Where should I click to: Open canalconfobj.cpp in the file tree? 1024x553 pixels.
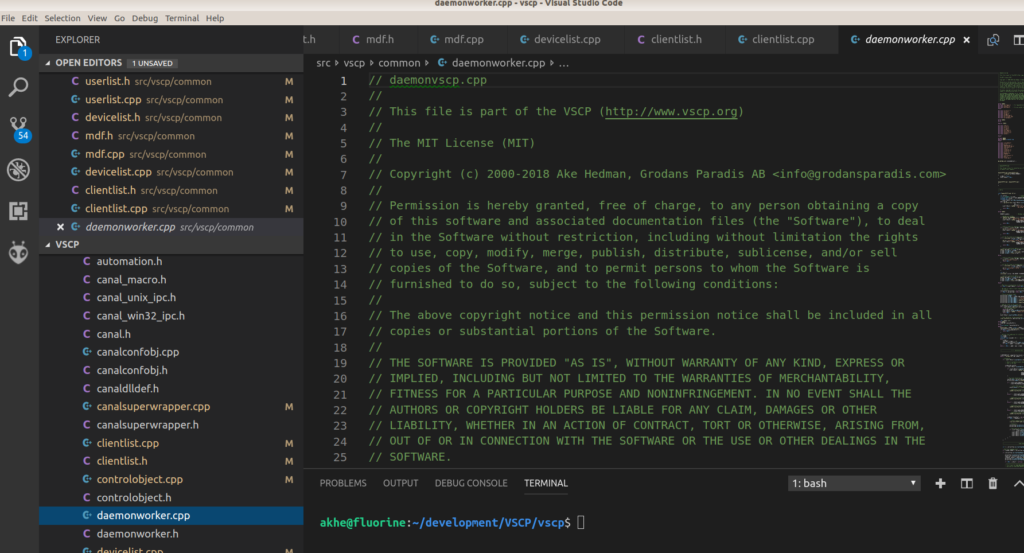[171, 352]
